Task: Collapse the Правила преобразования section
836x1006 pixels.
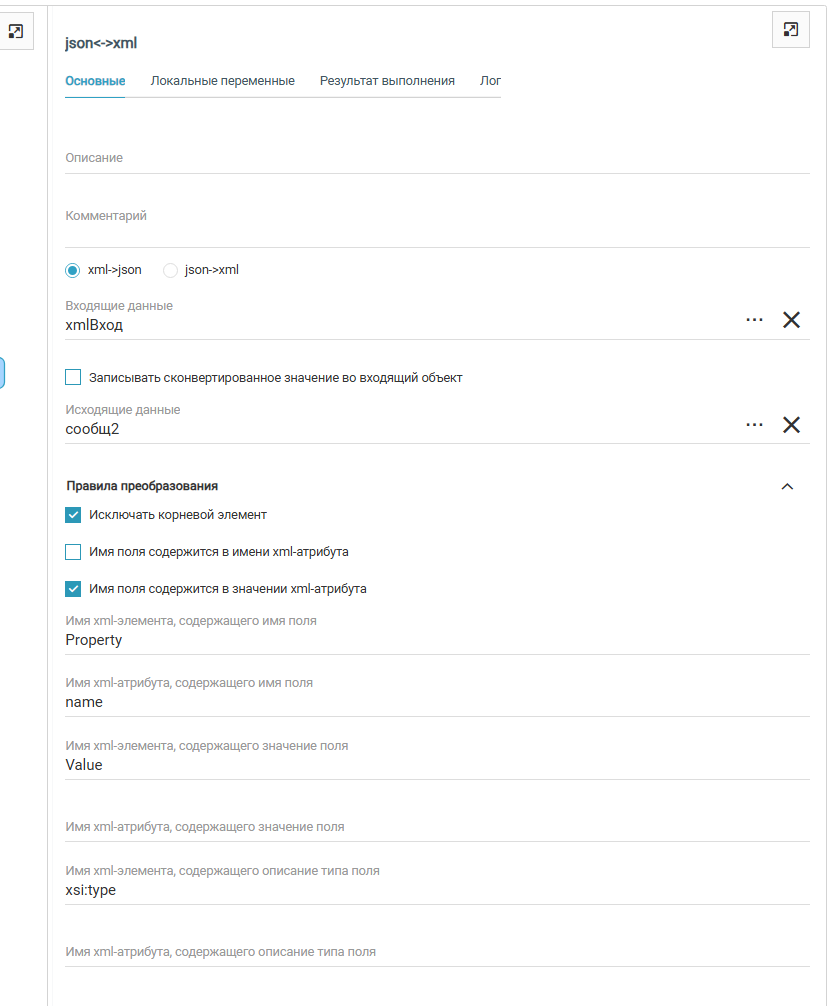Action: point(788,486)
